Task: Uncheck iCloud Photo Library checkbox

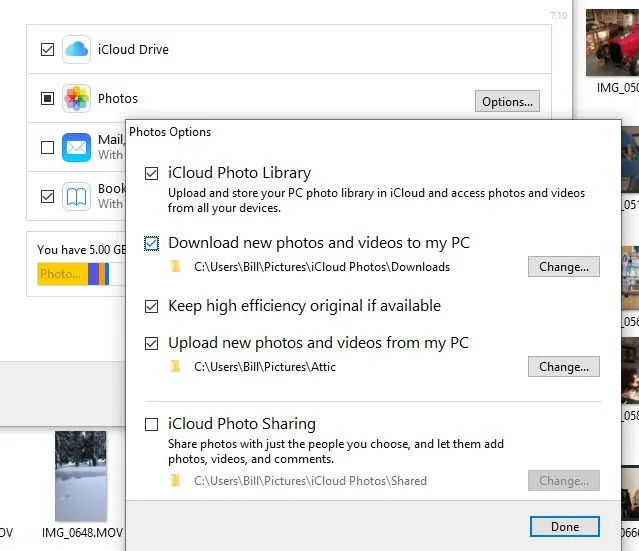Action: [152, 173]
